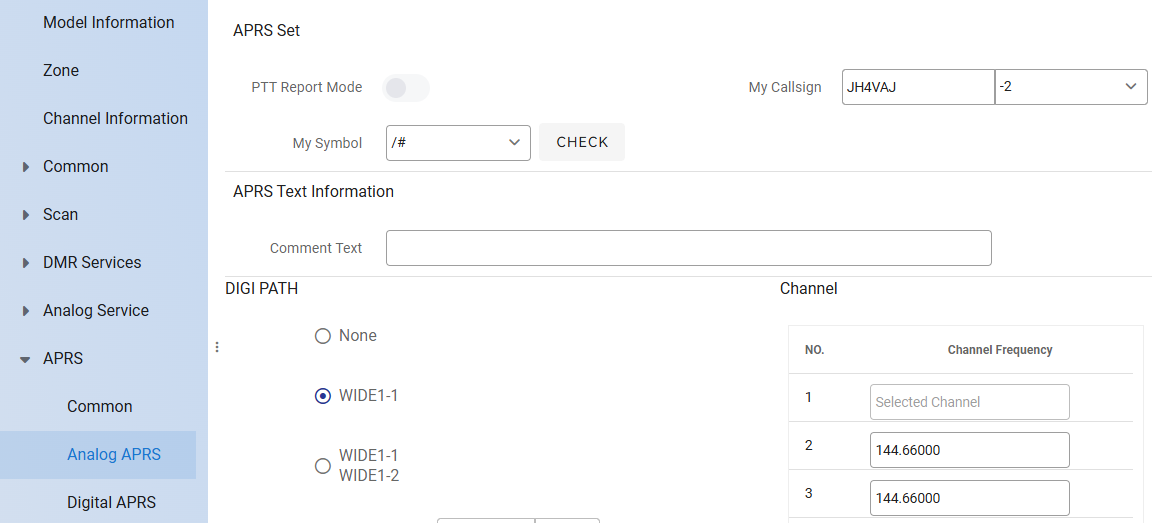Click the My Callsign text field
Screen dimensions: 1161x523
[917, 87]
